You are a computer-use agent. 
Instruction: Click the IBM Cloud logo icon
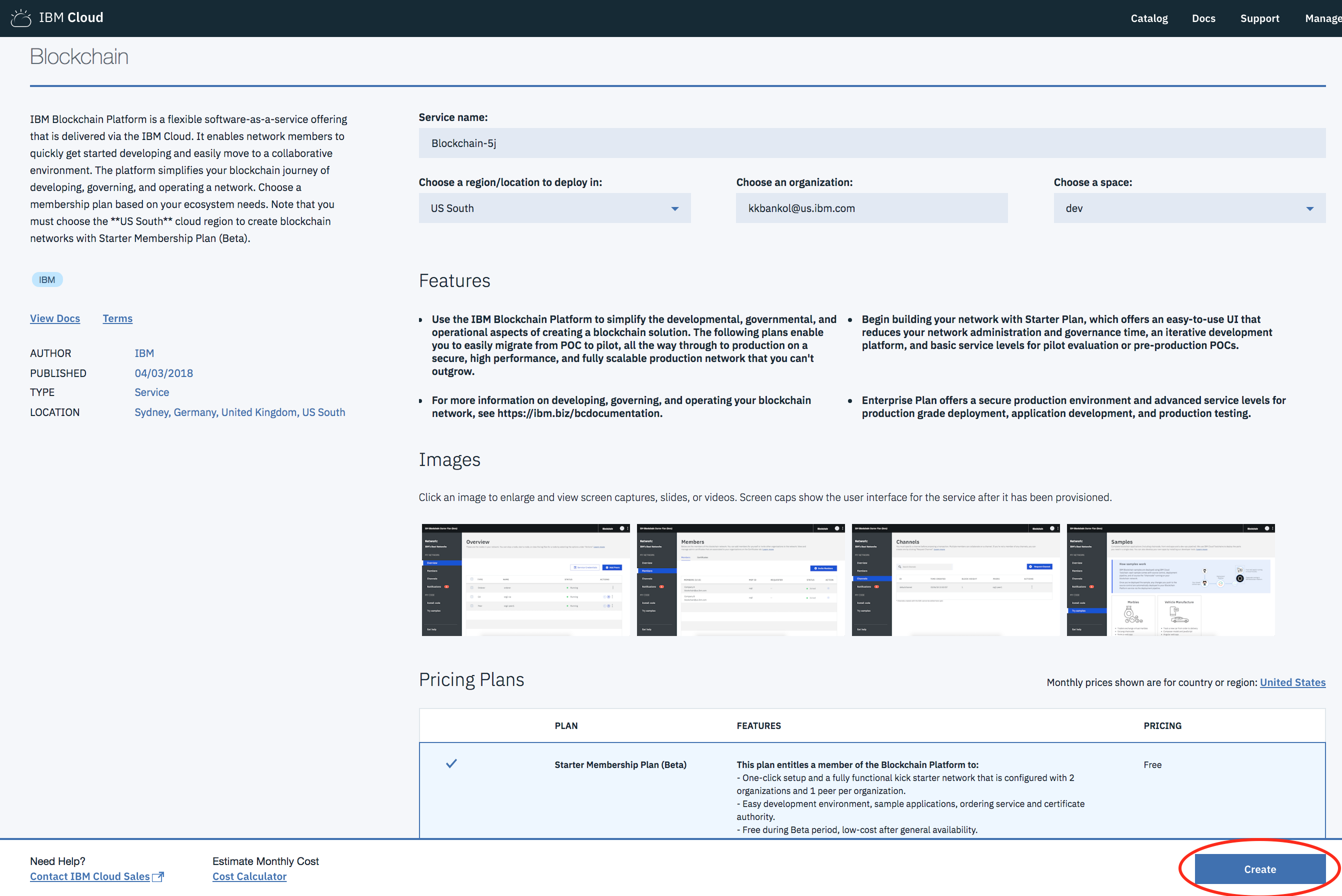click(21, 17)
